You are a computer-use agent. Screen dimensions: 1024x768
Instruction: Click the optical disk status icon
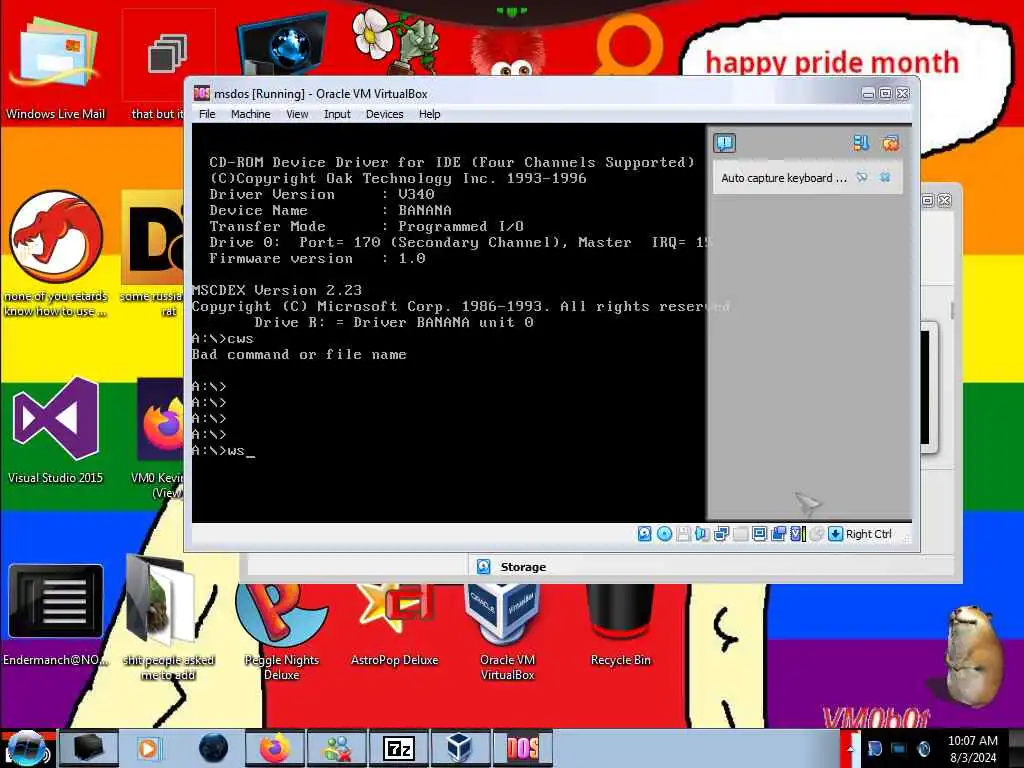click(x=664, y=534)
